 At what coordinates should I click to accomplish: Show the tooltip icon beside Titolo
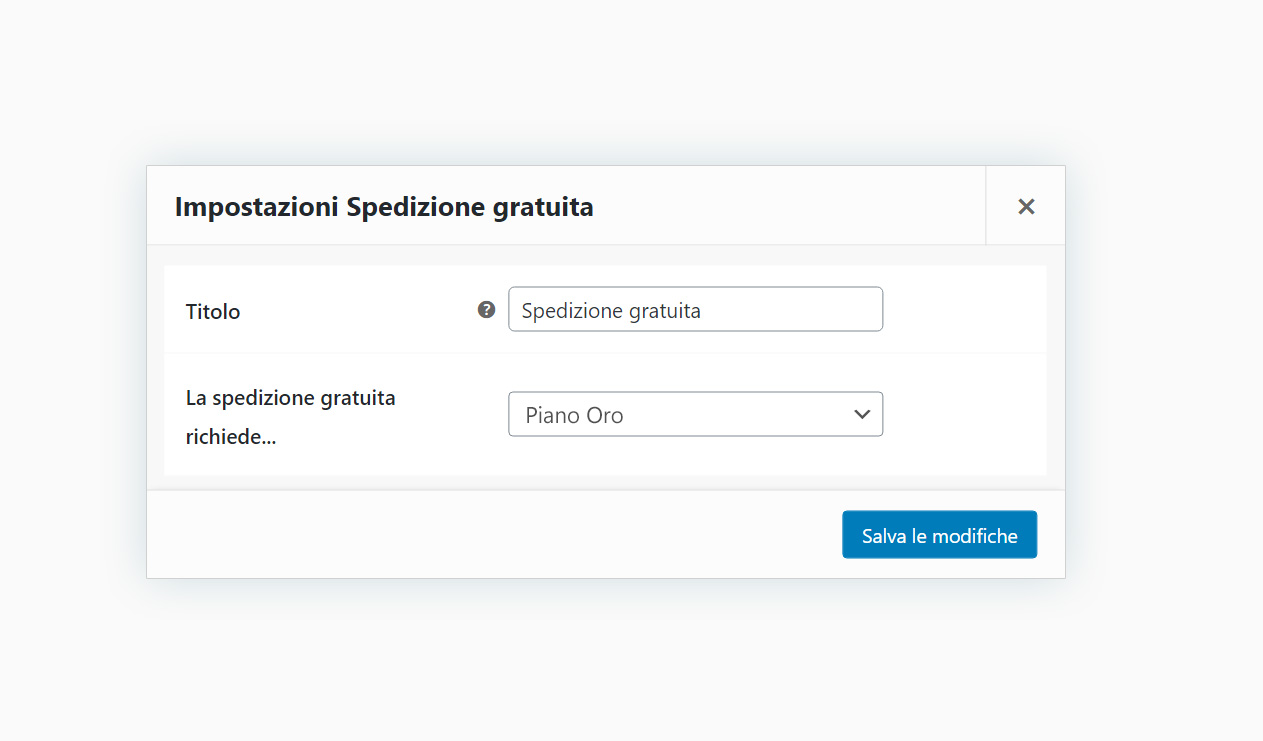pos(487,310)
